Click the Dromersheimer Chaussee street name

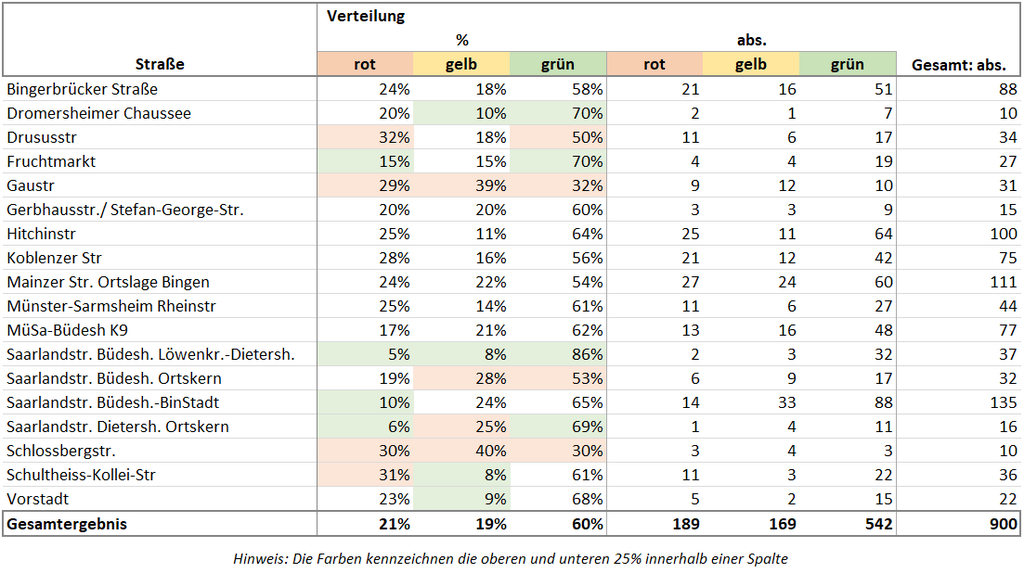pyautogui.click(x=99, y=113)
